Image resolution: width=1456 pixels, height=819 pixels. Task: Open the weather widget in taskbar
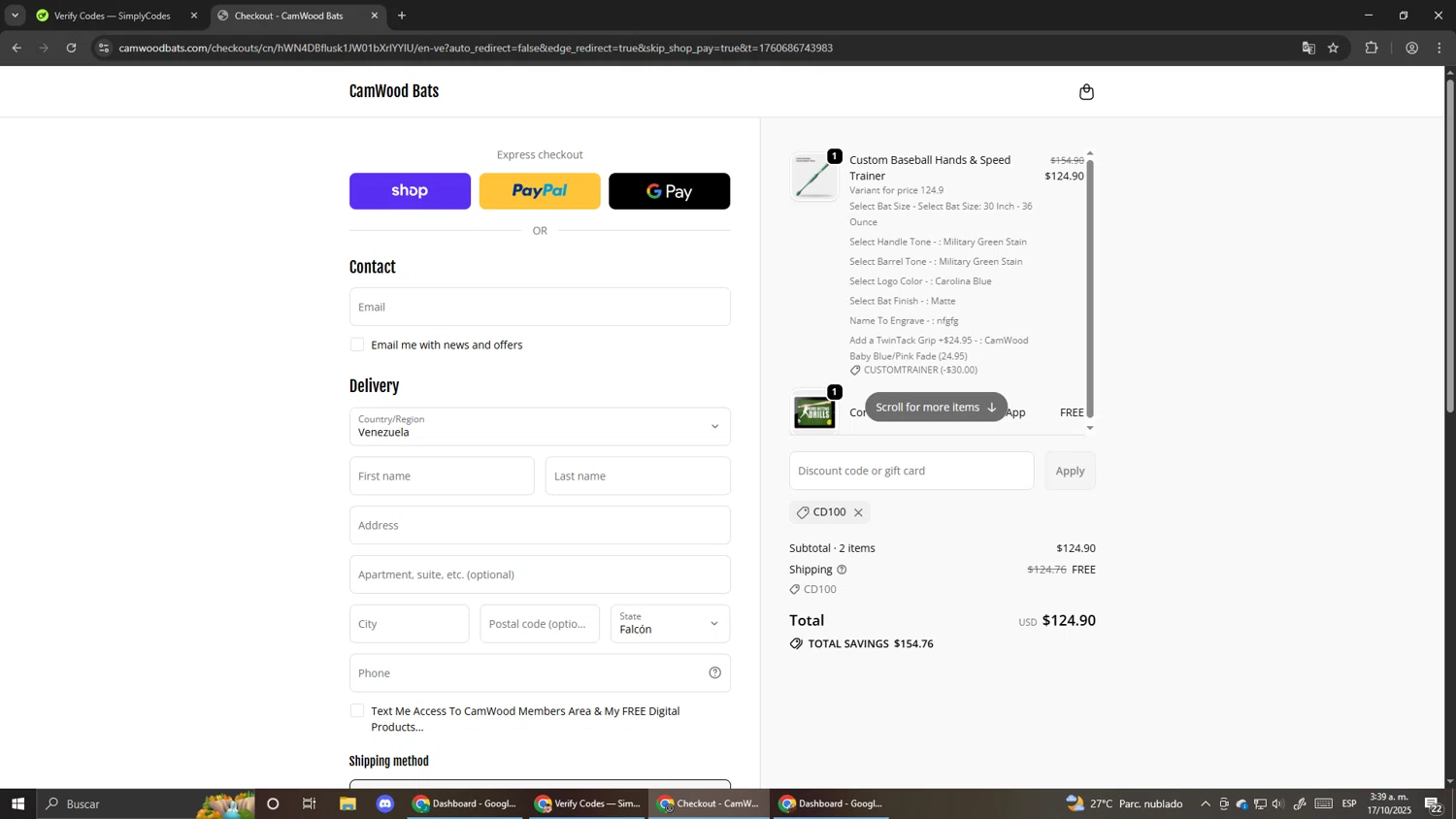[x=1125, y=803]
